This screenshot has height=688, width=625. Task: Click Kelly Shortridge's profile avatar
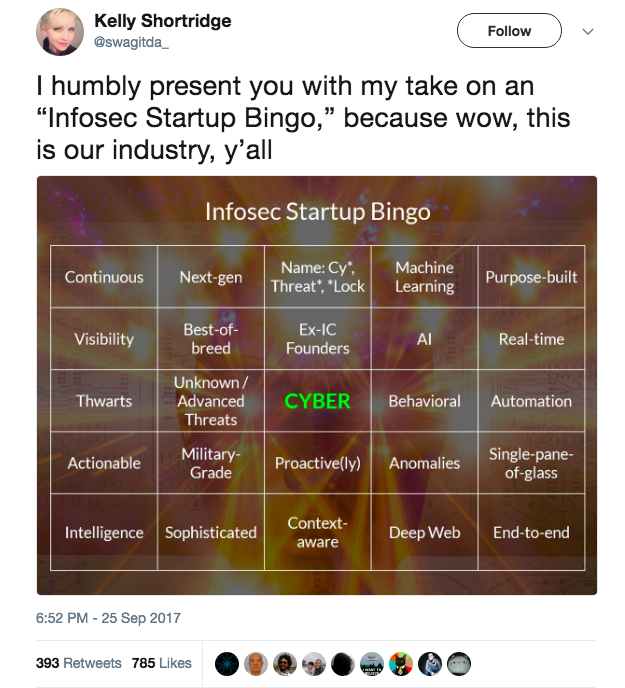pos(60,32)
